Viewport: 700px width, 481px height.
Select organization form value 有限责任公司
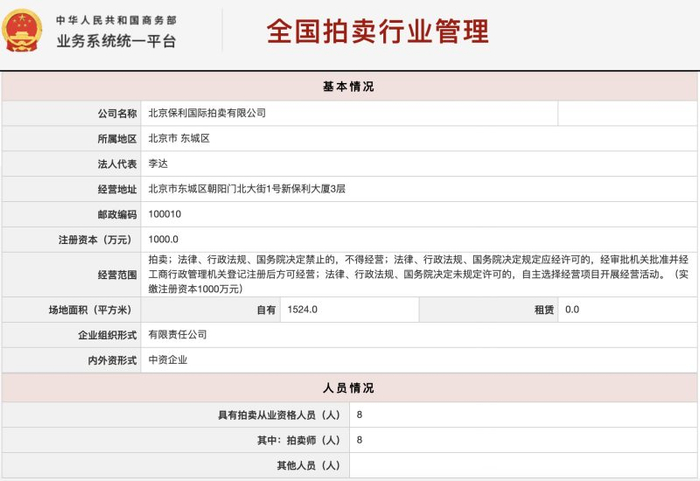point(178,335)
